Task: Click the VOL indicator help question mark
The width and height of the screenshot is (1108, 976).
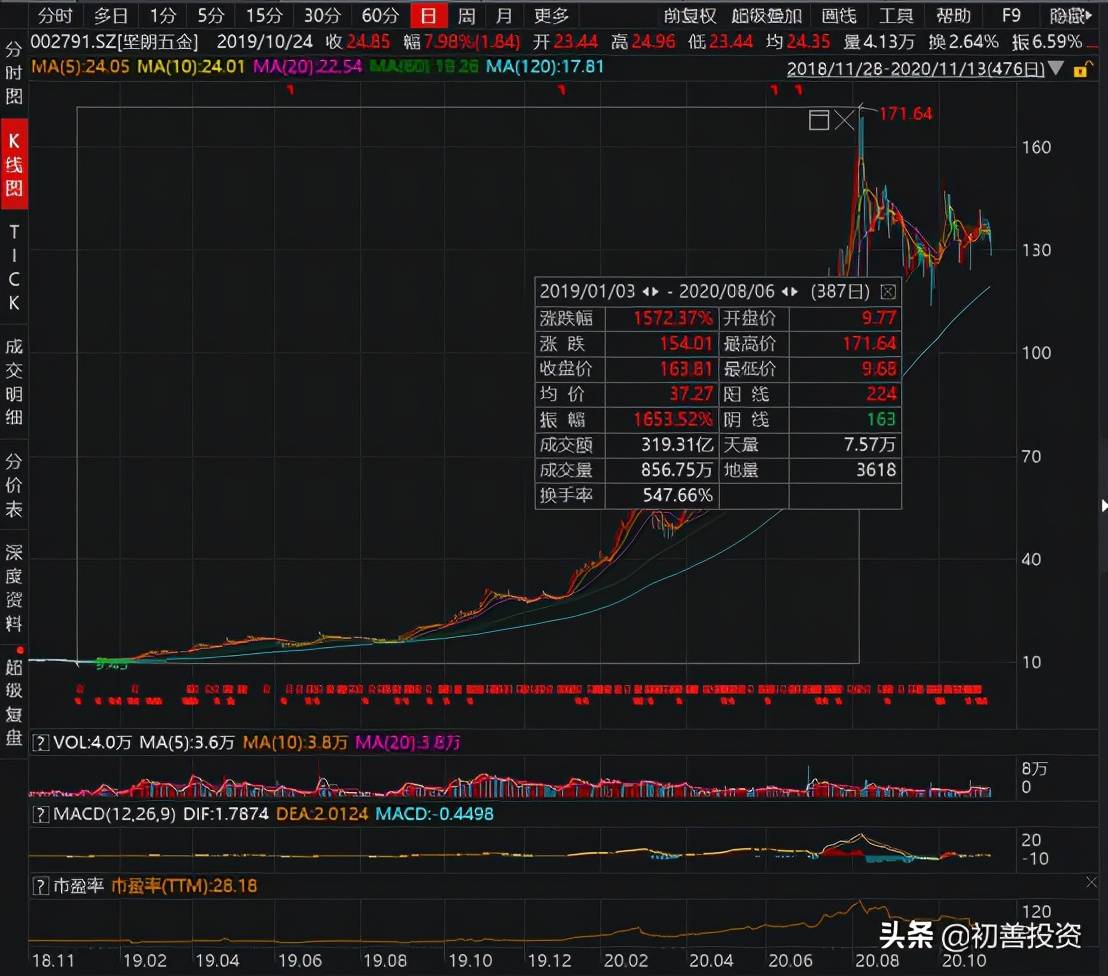Action: point(41,743)
